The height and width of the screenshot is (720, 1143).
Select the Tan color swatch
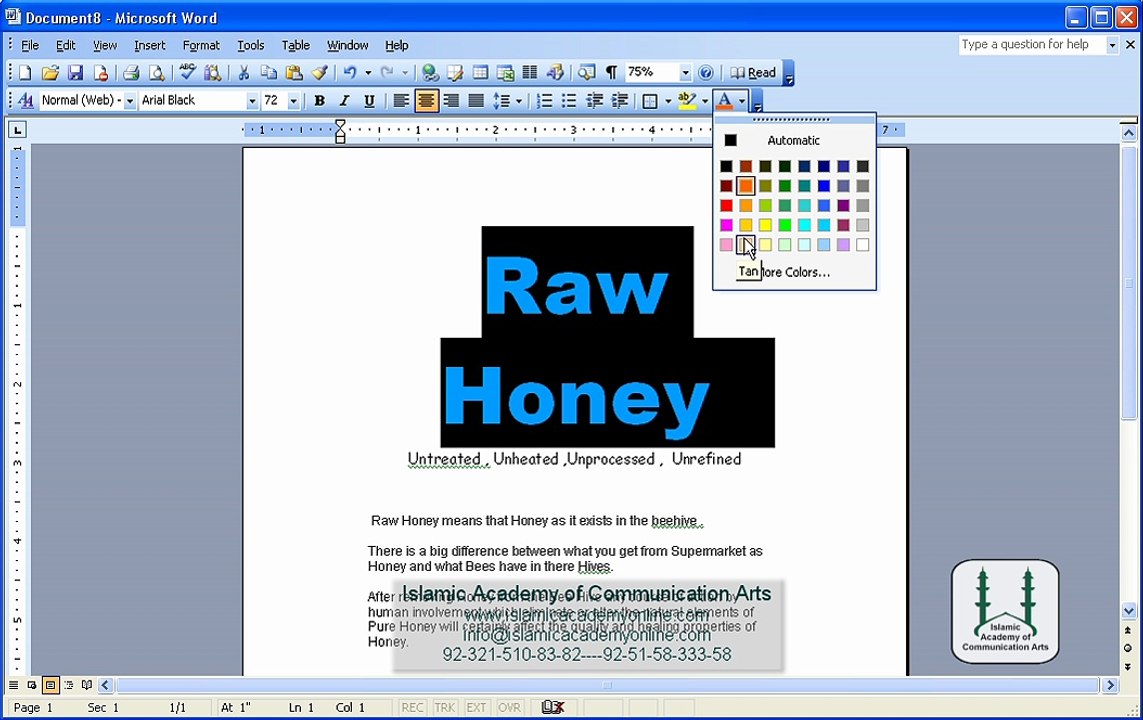(746, 245)
